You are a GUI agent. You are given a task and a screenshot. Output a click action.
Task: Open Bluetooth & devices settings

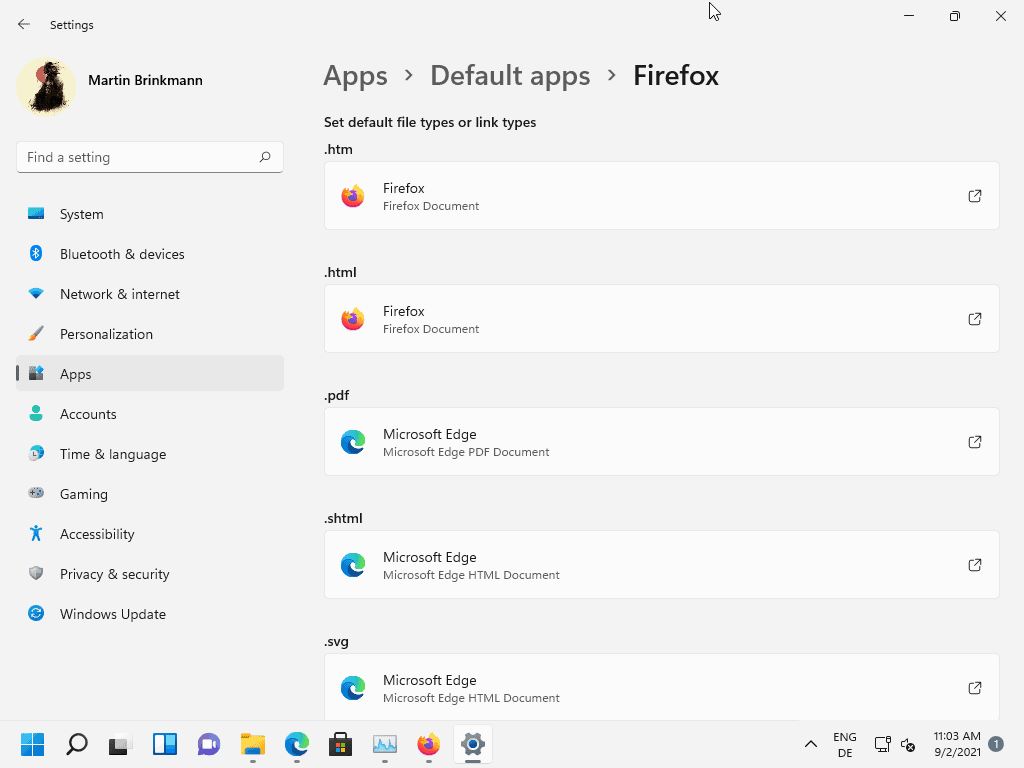pos(150,254)
